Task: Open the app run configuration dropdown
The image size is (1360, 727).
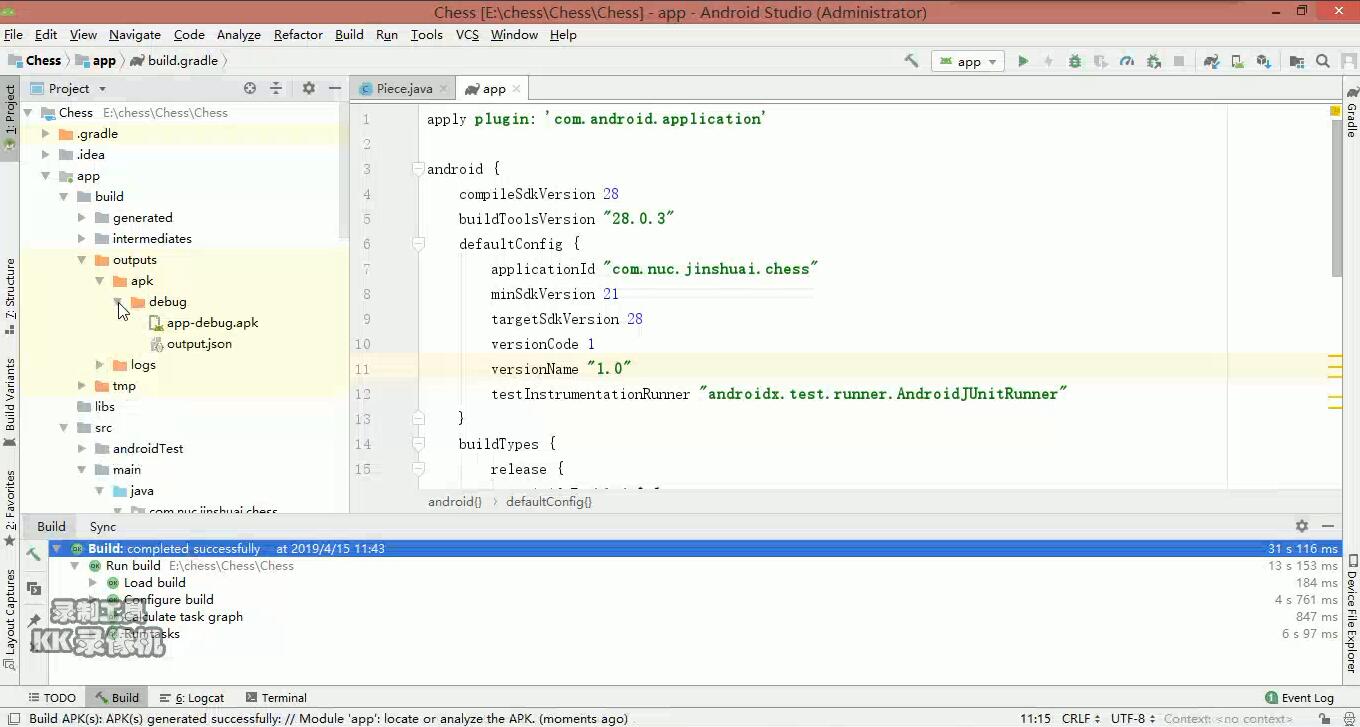Action: point(968,61)
